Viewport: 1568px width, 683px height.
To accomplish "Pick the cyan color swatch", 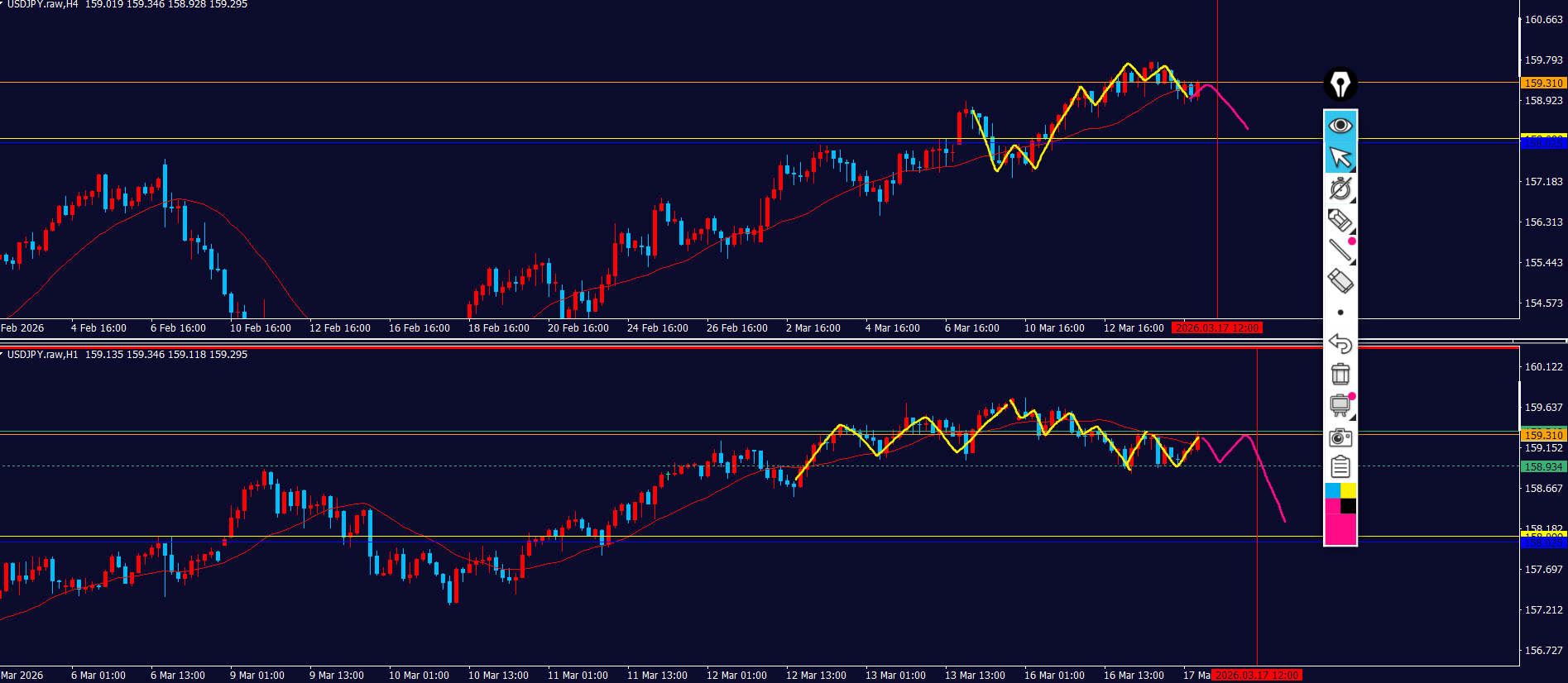I will (1332, 490).
